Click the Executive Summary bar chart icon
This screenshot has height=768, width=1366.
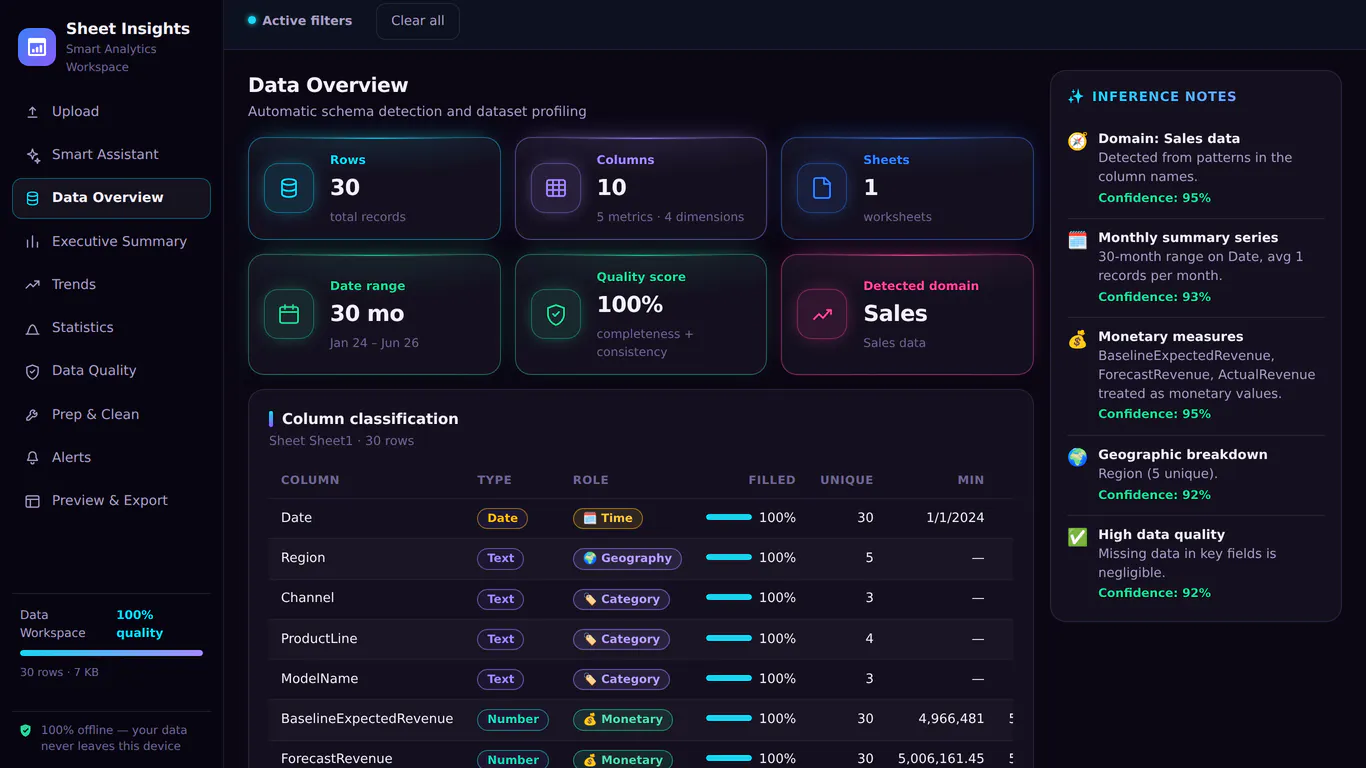[32, 242]
